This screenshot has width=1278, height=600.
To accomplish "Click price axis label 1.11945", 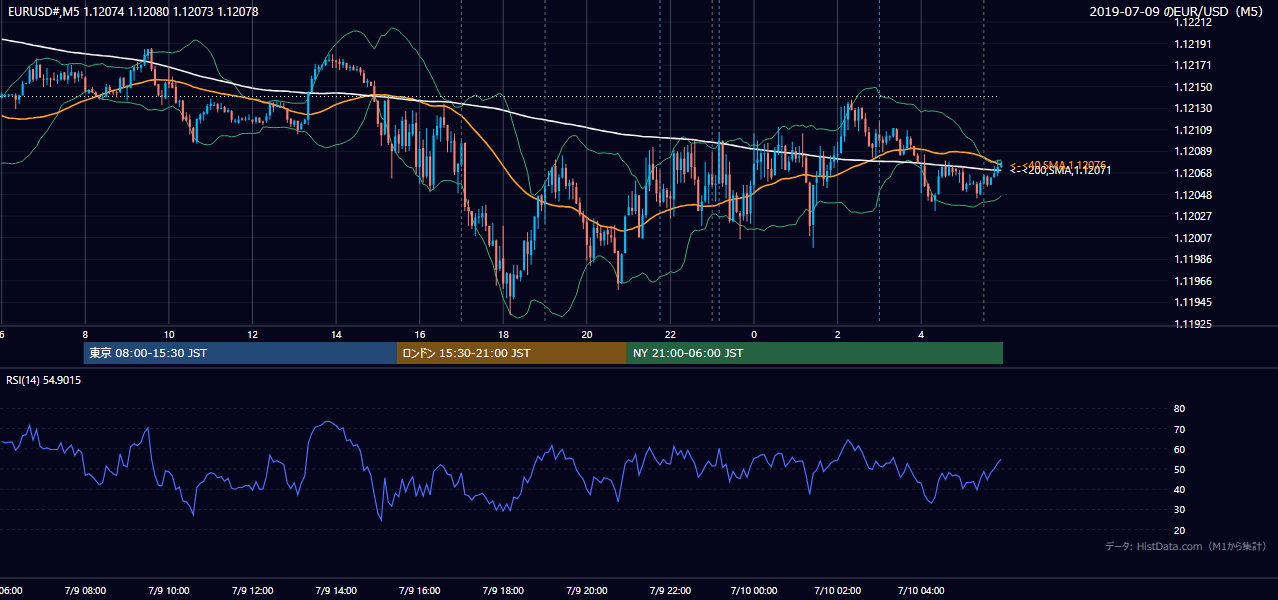I will click(x=1194, y=302).
